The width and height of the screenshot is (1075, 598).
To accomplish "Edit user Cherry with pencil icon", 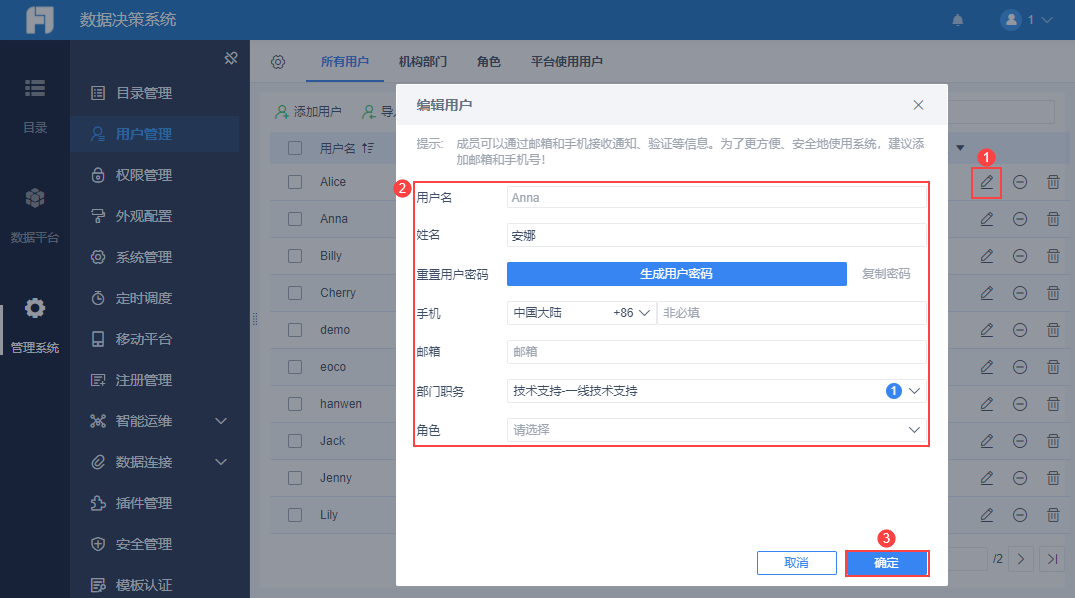I will (x=987, y=294).
